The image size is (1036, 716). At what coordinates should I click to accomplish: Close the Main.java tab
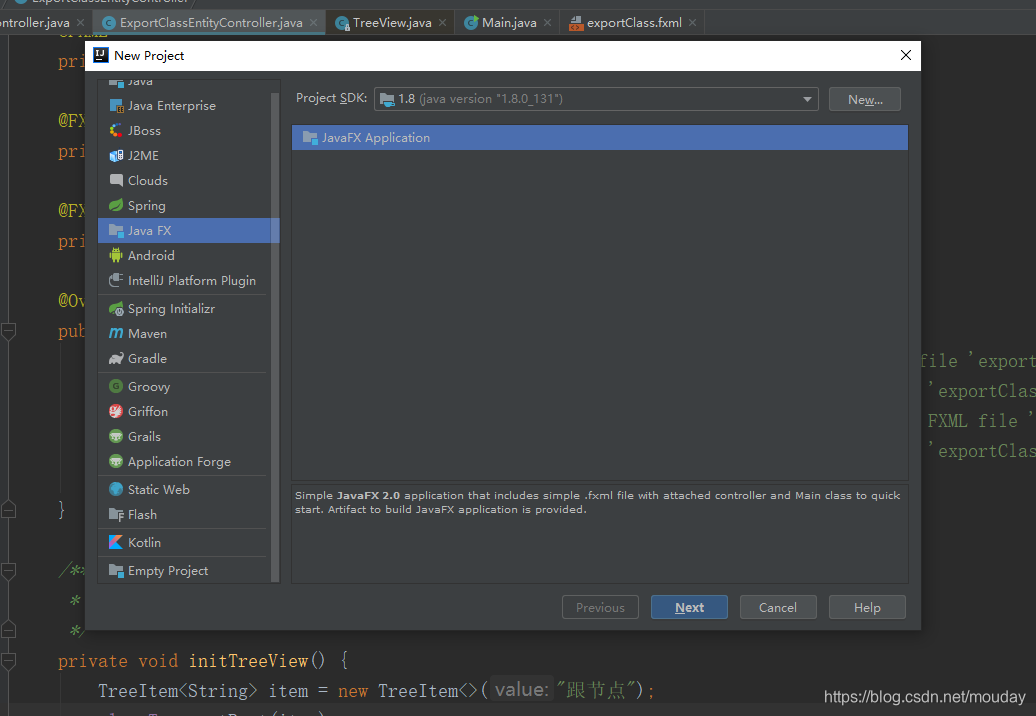pyautogui.click(x=547, y=23)
